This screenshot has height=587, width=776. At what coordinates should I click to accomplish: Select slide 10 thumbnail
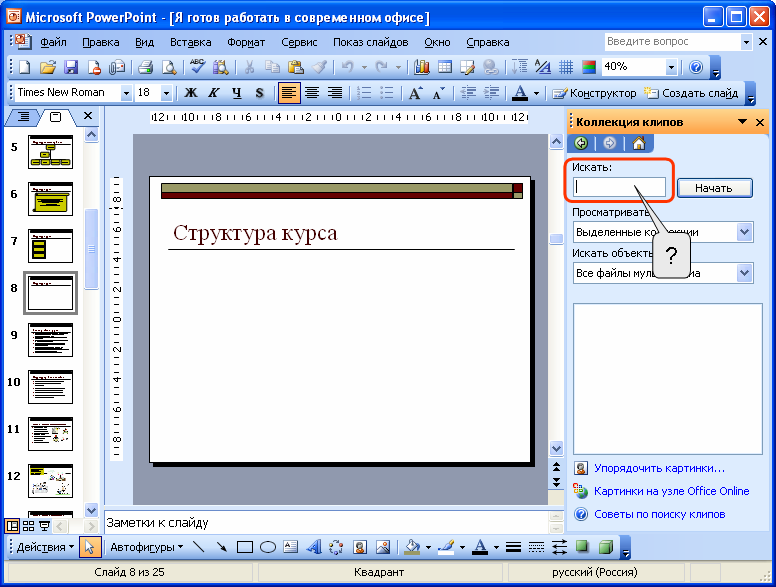coord(50,387)
